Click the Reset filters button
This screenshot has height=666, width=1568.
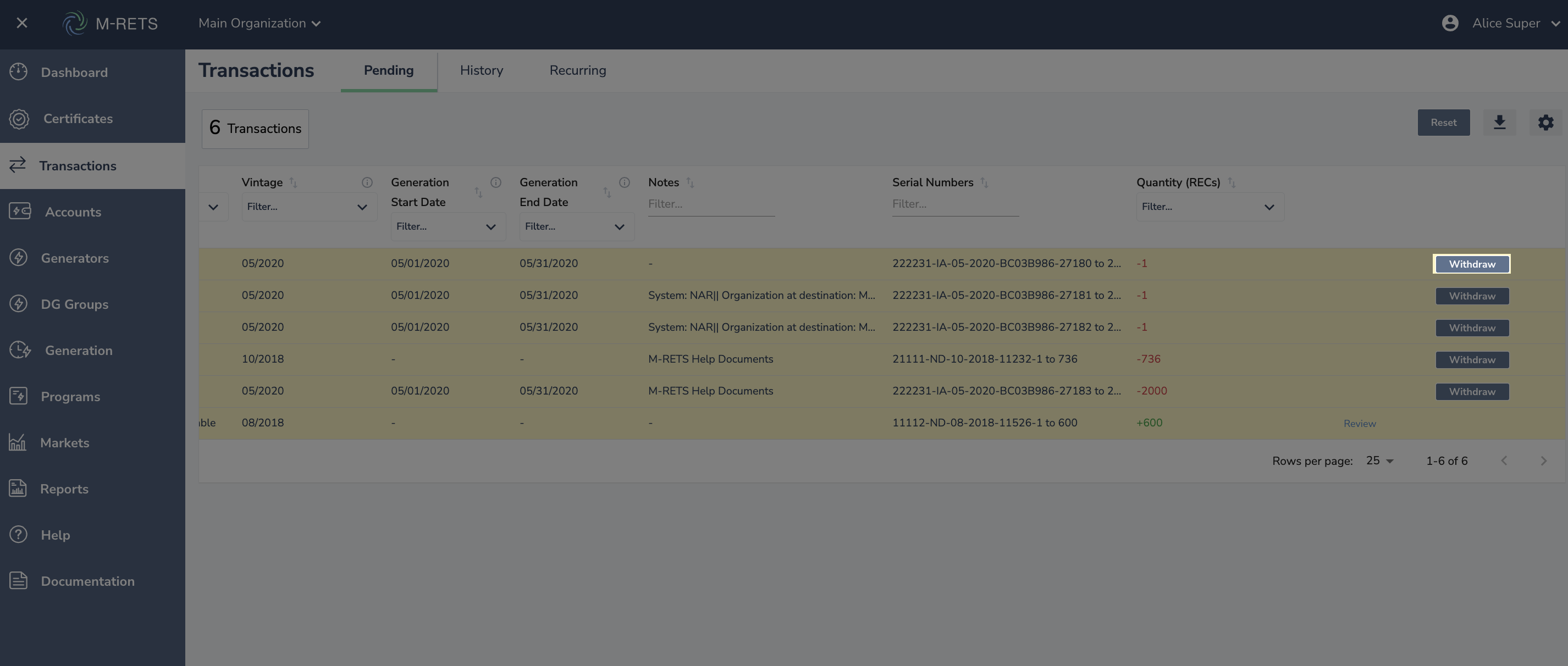1443,122
